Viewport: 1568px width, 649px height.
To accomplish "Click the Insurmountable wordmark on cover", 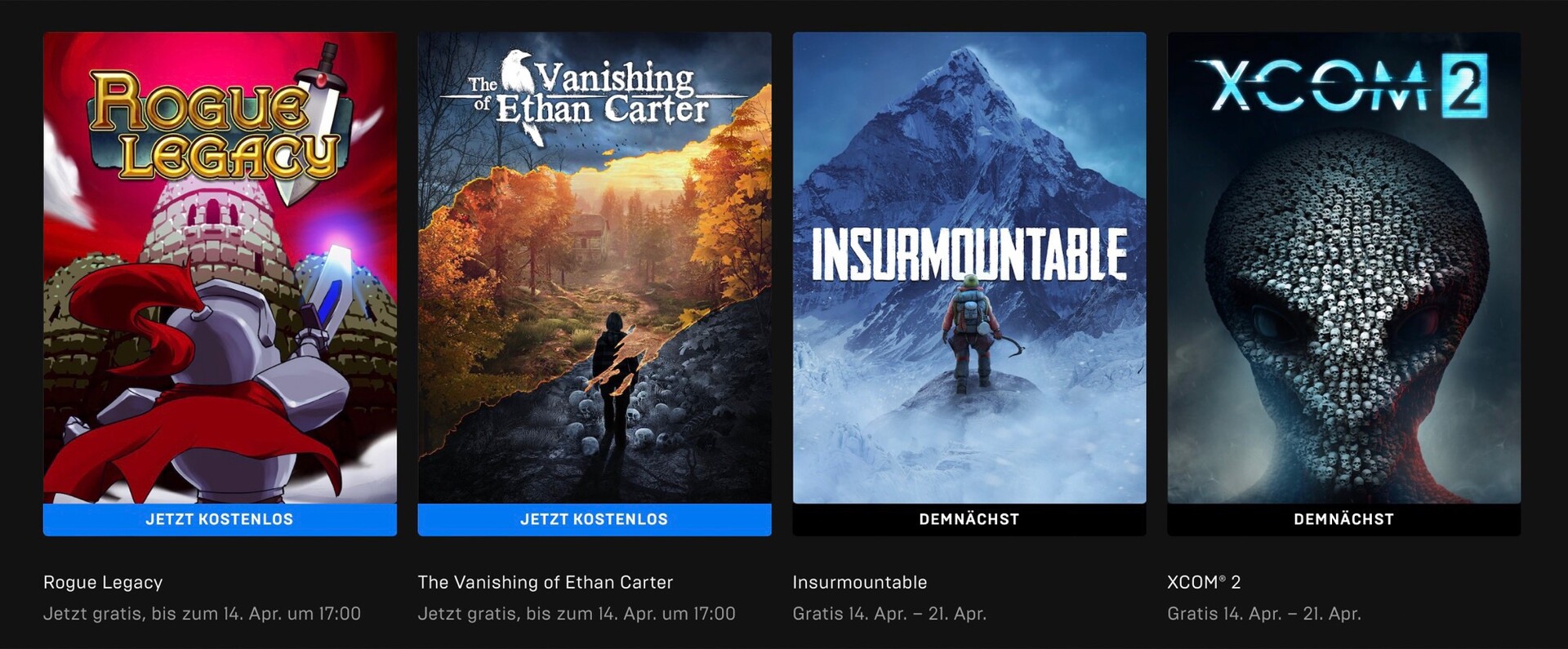I will click(969, 254).
